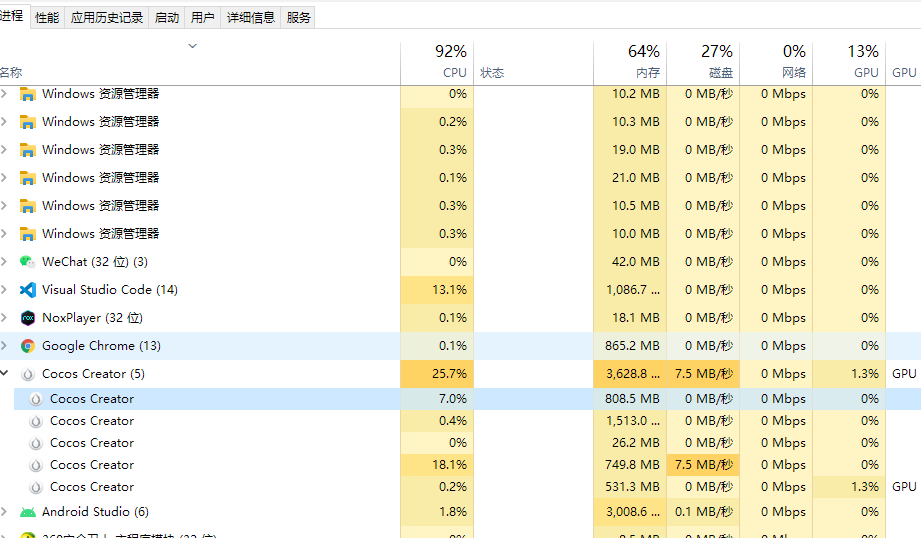921x538 pixels.
Task: Expand the Android Studio (6) group
Action: [x=4, y=512]
